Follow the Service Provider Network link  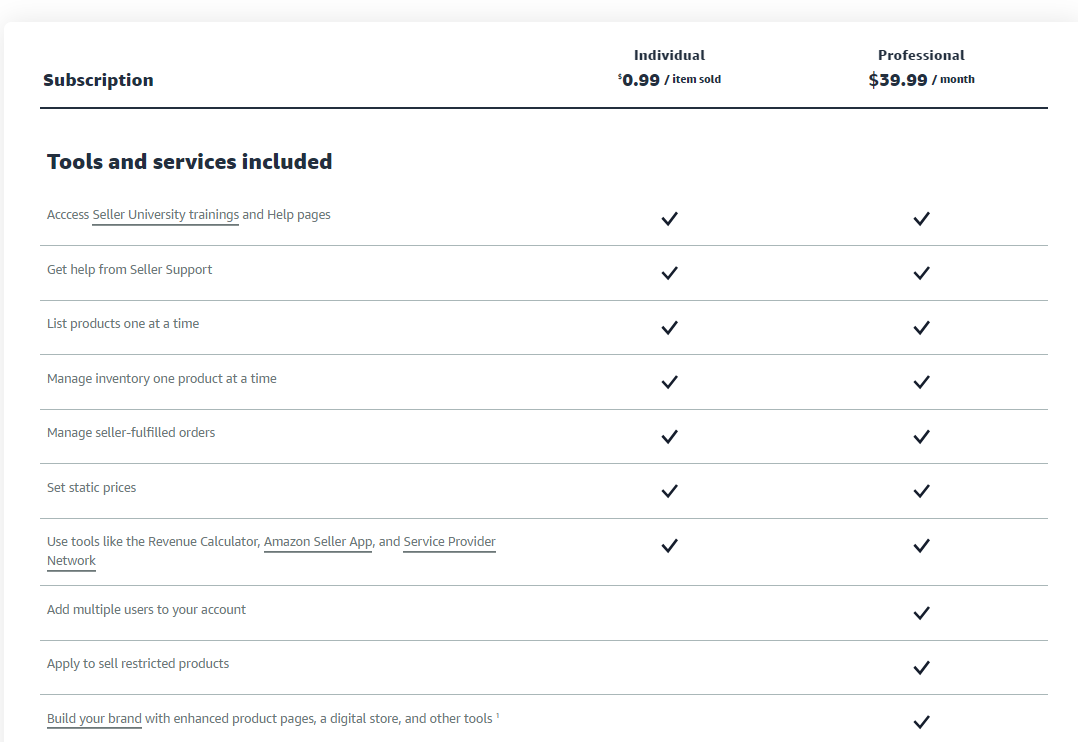pos(449,542)
